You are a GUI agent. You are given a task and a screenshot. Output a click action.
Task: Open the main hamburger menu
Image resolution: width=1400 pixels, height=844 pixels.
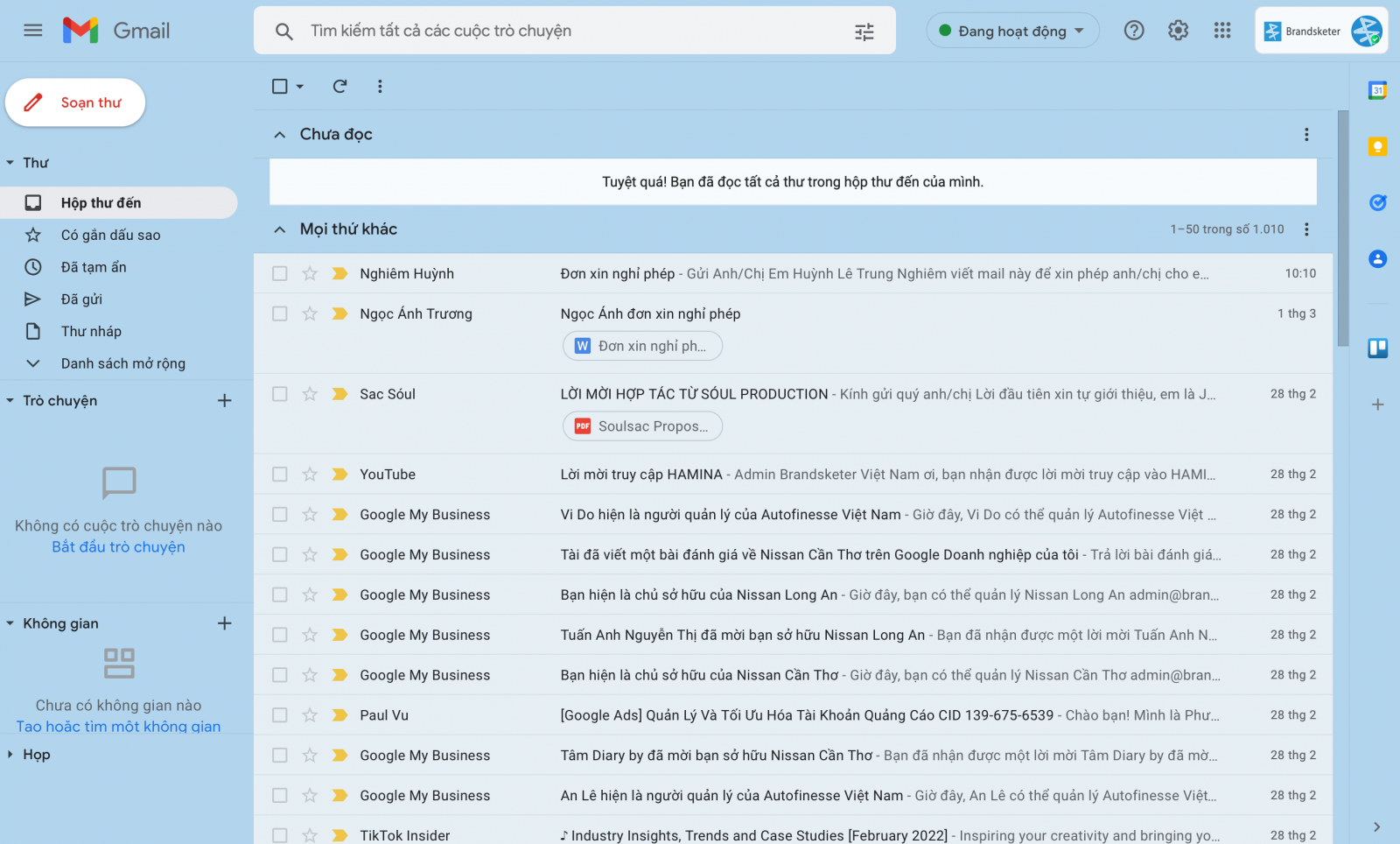tap(33, 31)
